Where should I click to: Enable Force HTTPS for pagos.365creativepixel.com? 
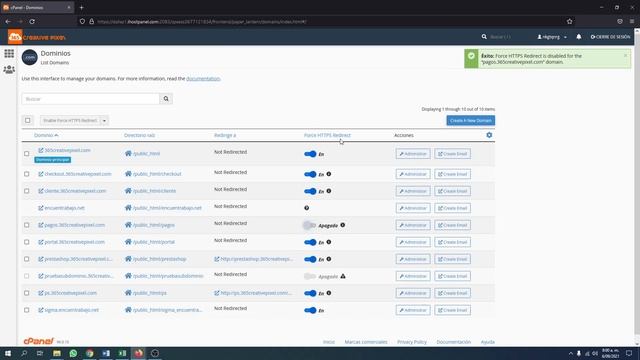[309, 225]
